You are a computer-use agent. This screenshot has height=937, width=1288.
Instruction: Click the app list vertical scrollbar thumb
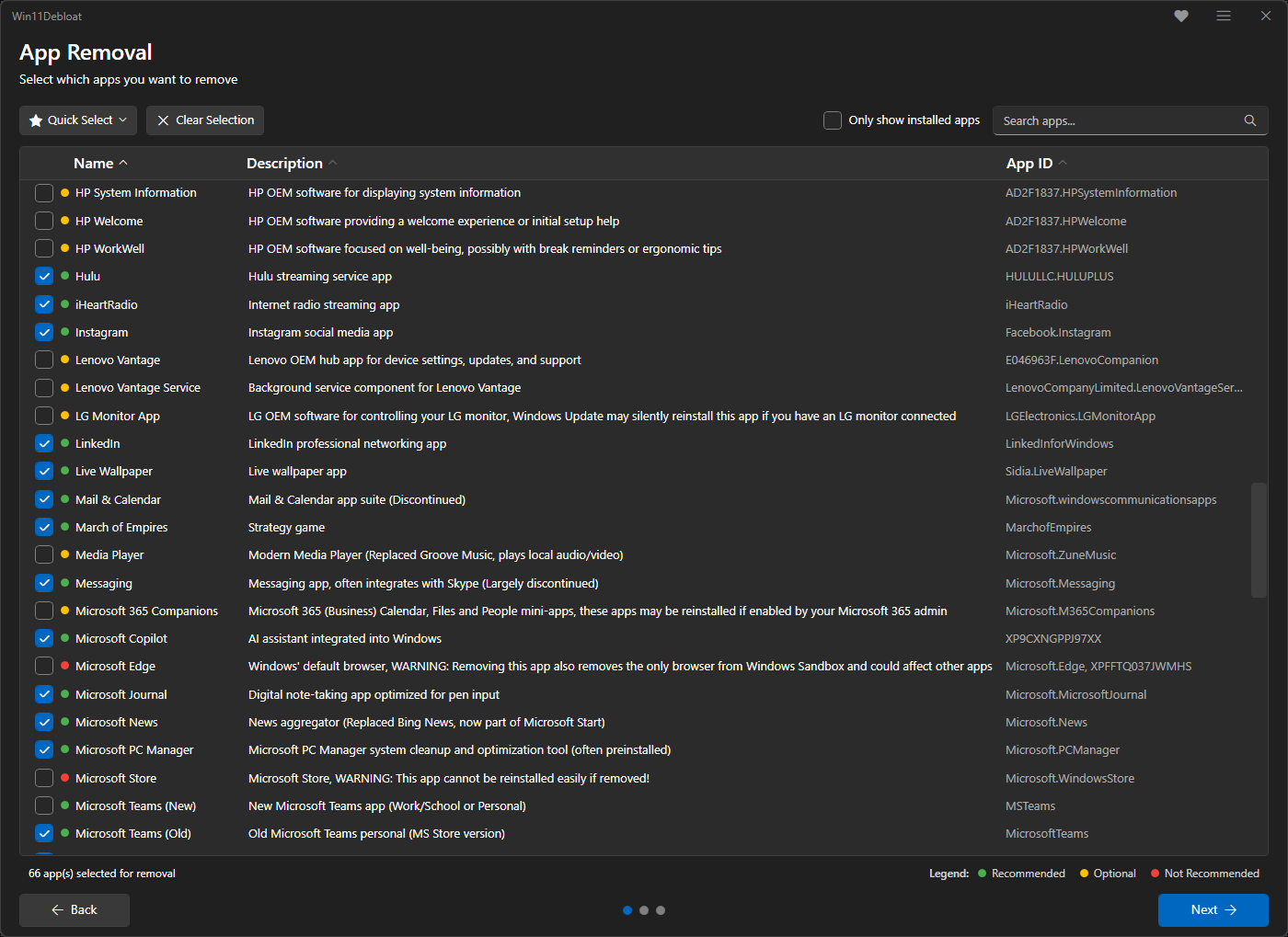[1259, 540]
